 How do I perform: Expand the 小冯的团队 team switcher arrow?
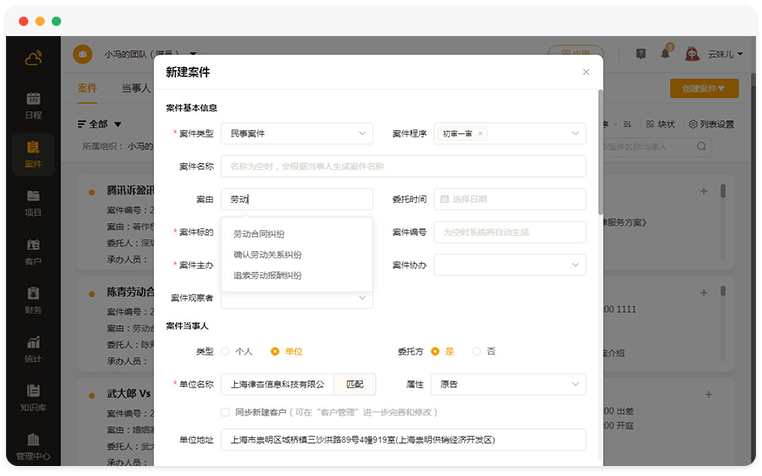point(193,54)
